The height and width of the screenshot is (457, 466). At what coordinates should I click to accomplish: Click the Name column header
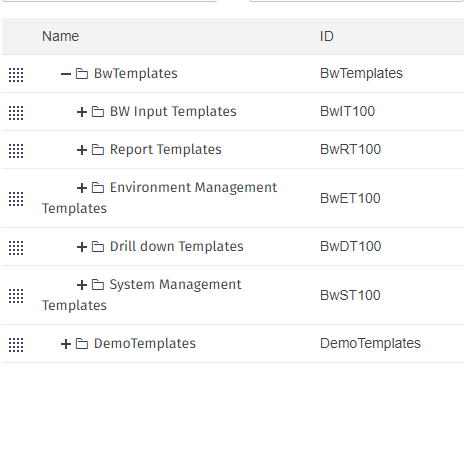pos(60,36)
